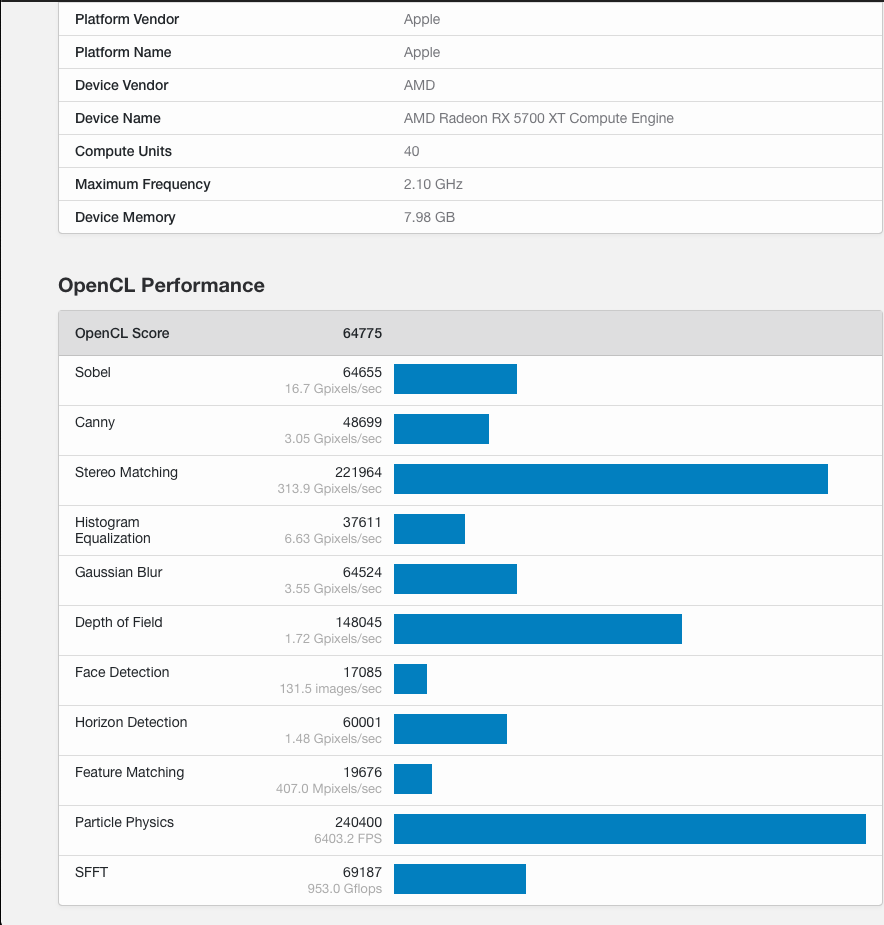Click the Platform Vendor row label

127,19
